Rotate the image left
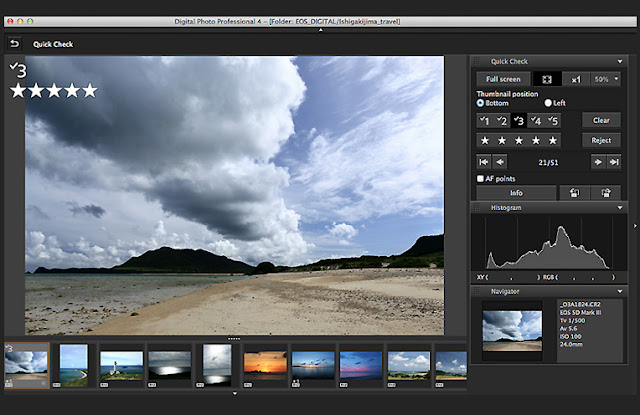Screen dimensions: 640x415 click(x=575, y=193)
